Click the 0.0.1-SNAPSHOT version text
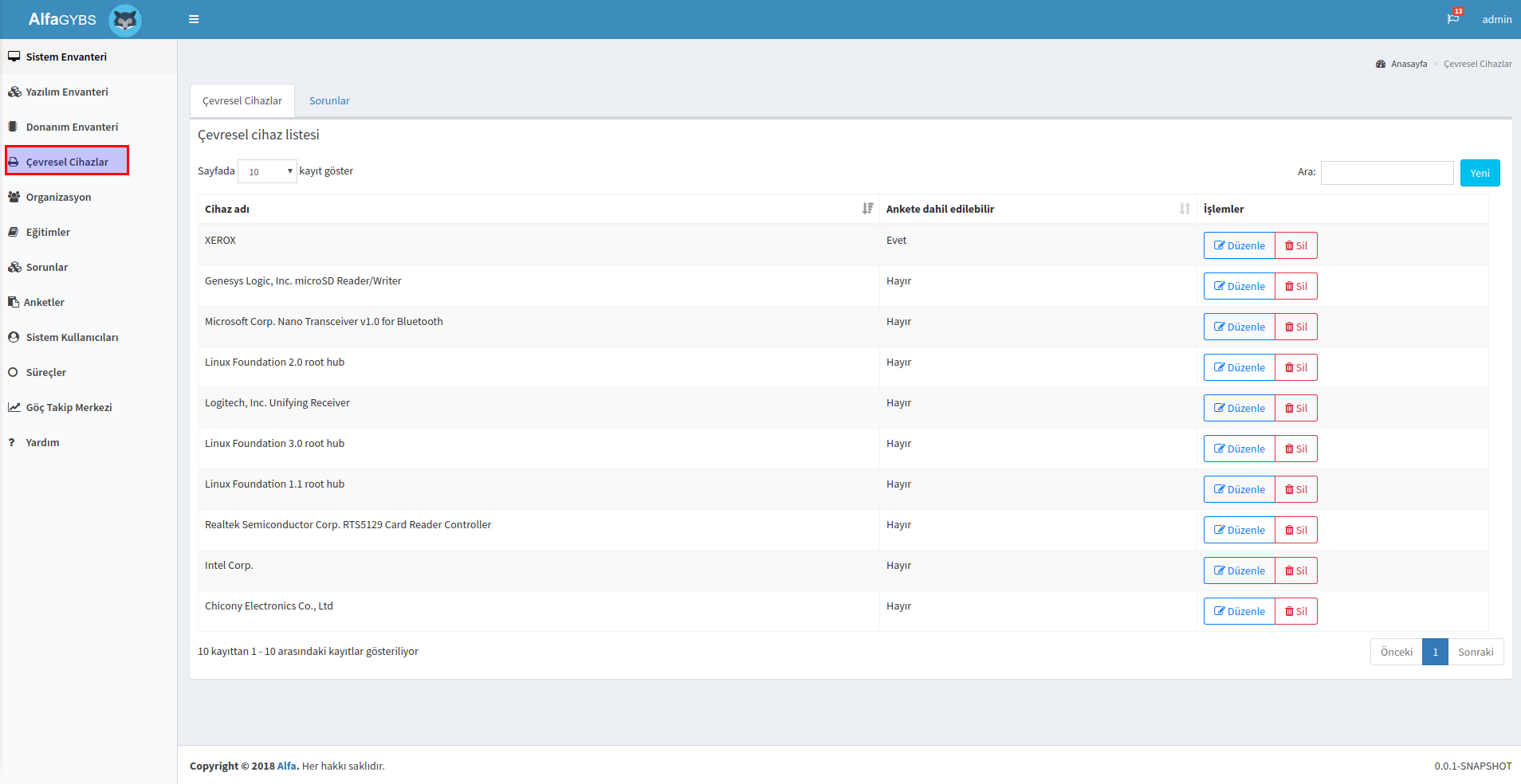 pos(1473,766)
